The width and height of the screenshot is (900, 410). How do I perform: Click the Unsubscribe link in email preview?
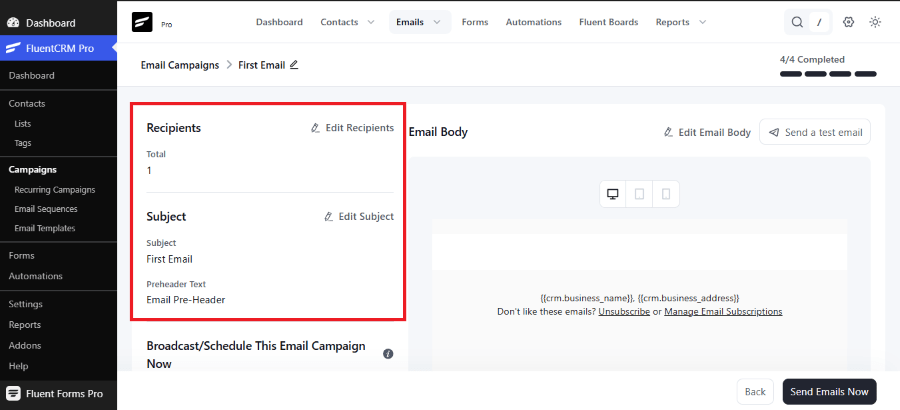[x=624, y=311]
